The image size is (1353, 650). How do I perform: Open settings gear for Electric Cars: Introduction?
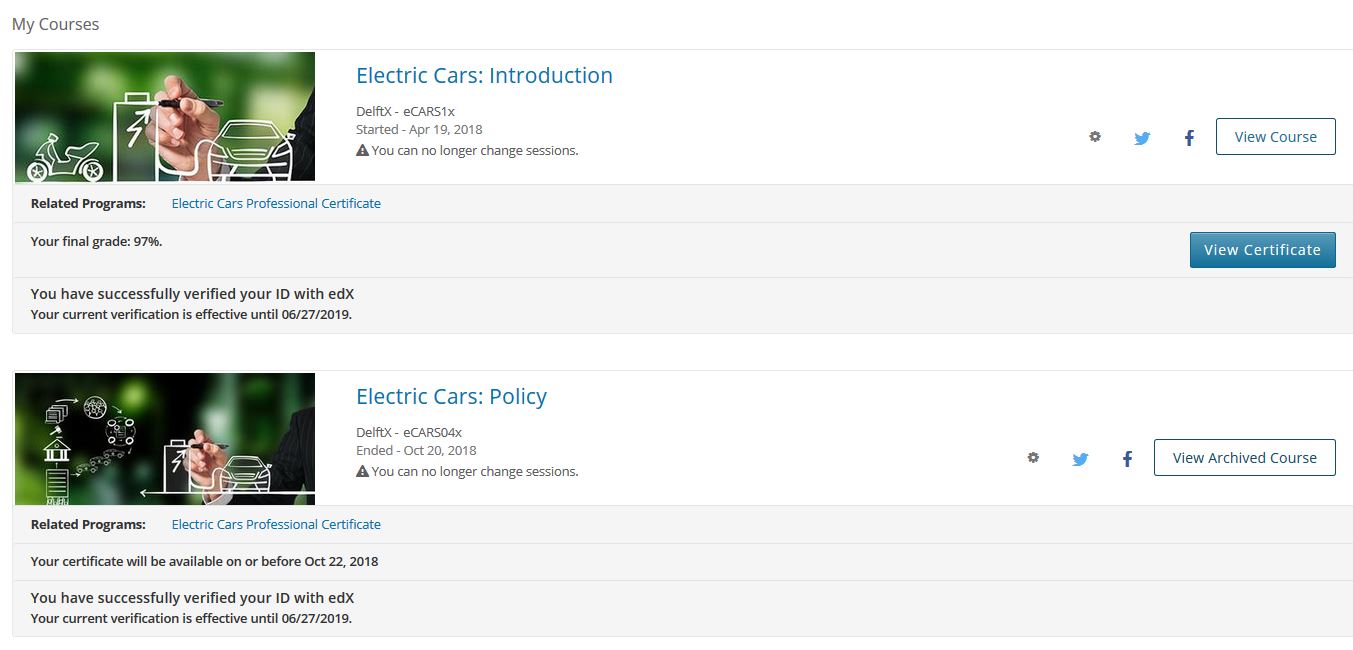point(1095,137)
